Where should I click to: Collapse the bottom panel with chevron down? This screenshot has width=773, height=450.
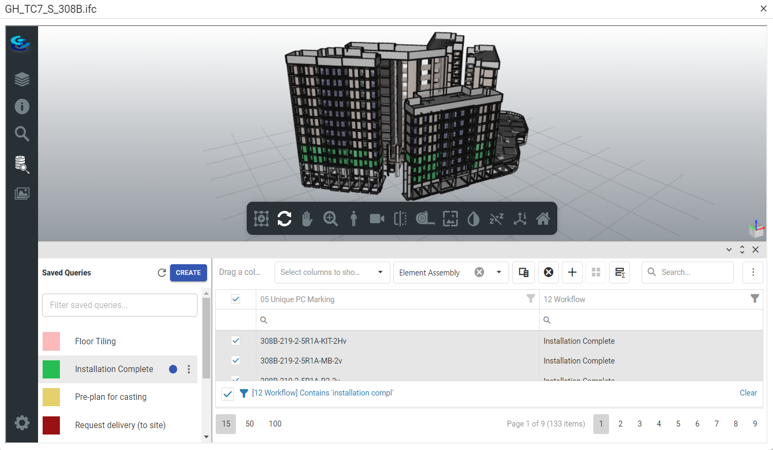(729, 250)
